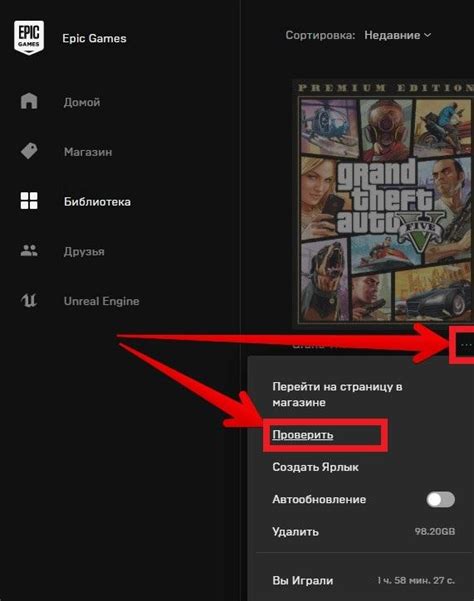Open Магазин from the sidebar
Image resolution: width=474 pixels, height=601 pixels.
click(88, 152)
